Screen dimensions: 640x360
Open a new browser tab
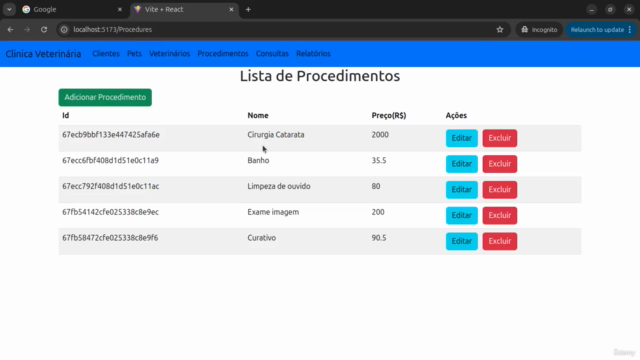pyautogui.click(x=248, y=9)
